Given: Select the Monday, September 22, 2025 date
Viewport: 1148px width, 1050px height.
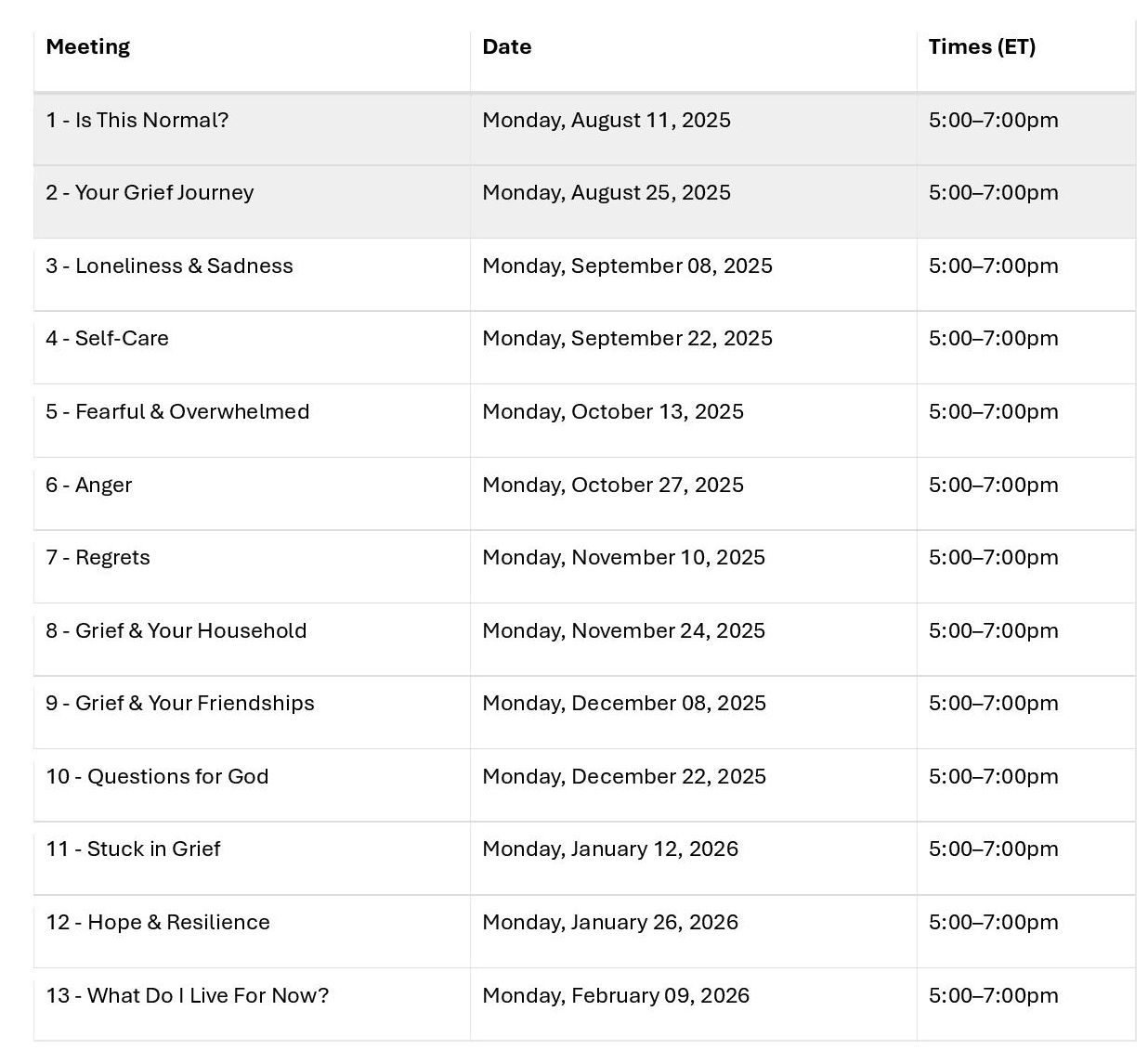Looking at the screenshot, I should coord(627,339).
